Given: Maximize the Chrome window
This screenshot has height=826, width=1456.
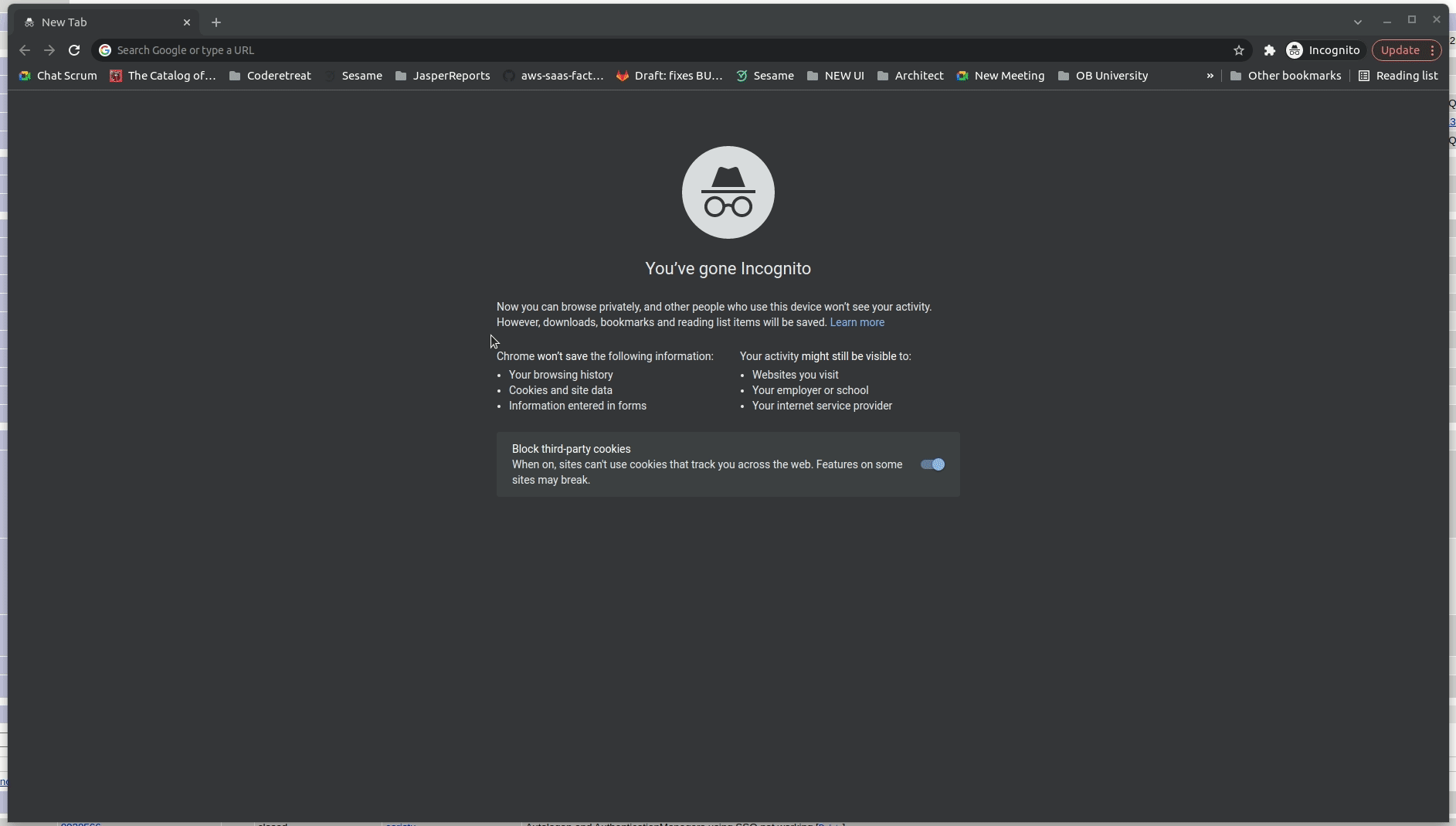Looking at the screenshot, I should [x=1412, y=20].
